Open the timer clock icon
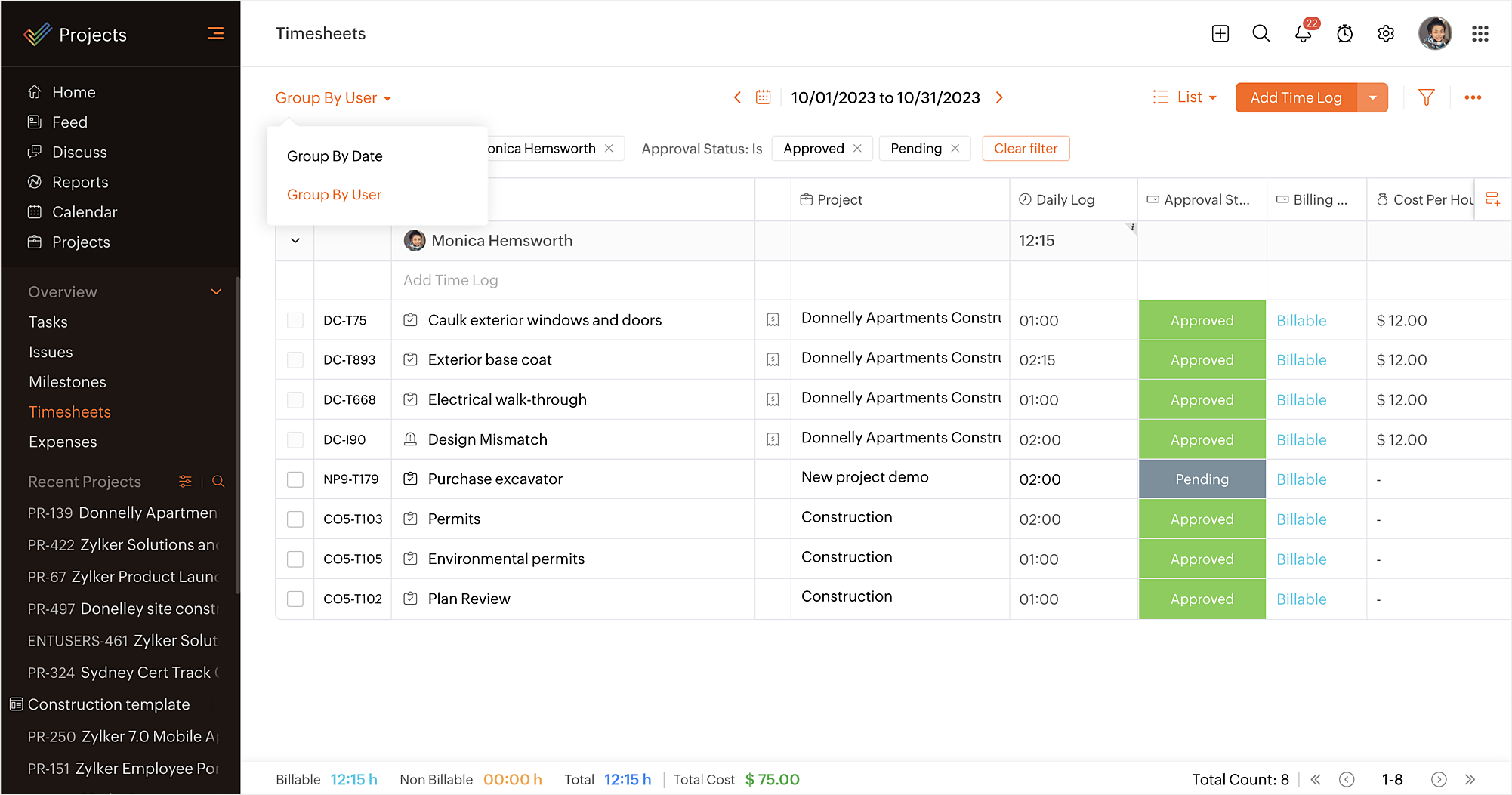 click(x=1344, y=34)
